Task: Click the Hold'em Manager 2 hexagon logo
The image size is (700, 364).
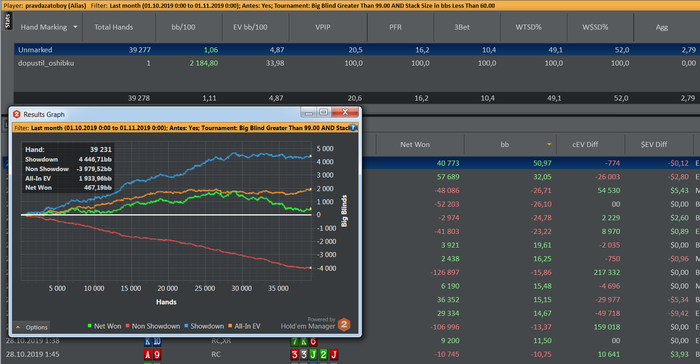Action: 344,324
